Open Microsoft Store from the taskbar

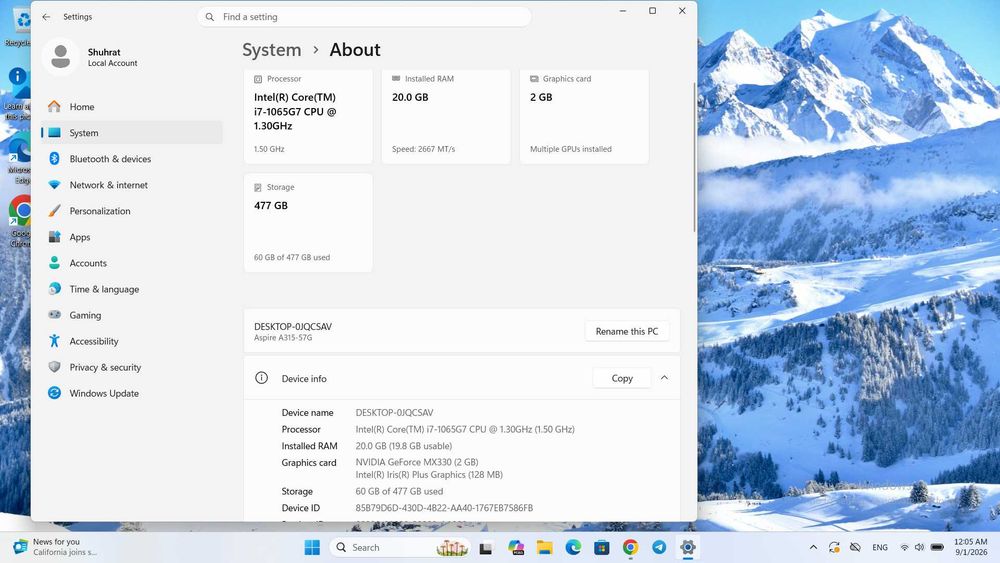click(x=601, y=547)
